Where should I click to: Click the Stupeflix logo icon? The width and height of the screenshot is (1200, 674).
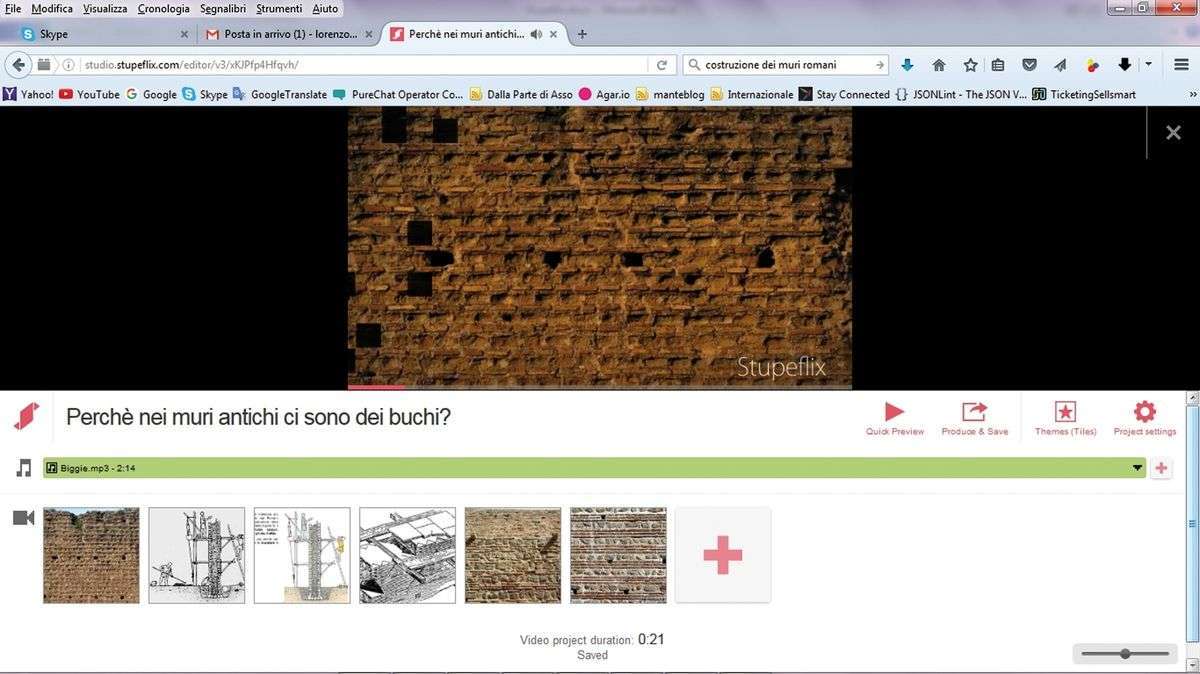26,416
